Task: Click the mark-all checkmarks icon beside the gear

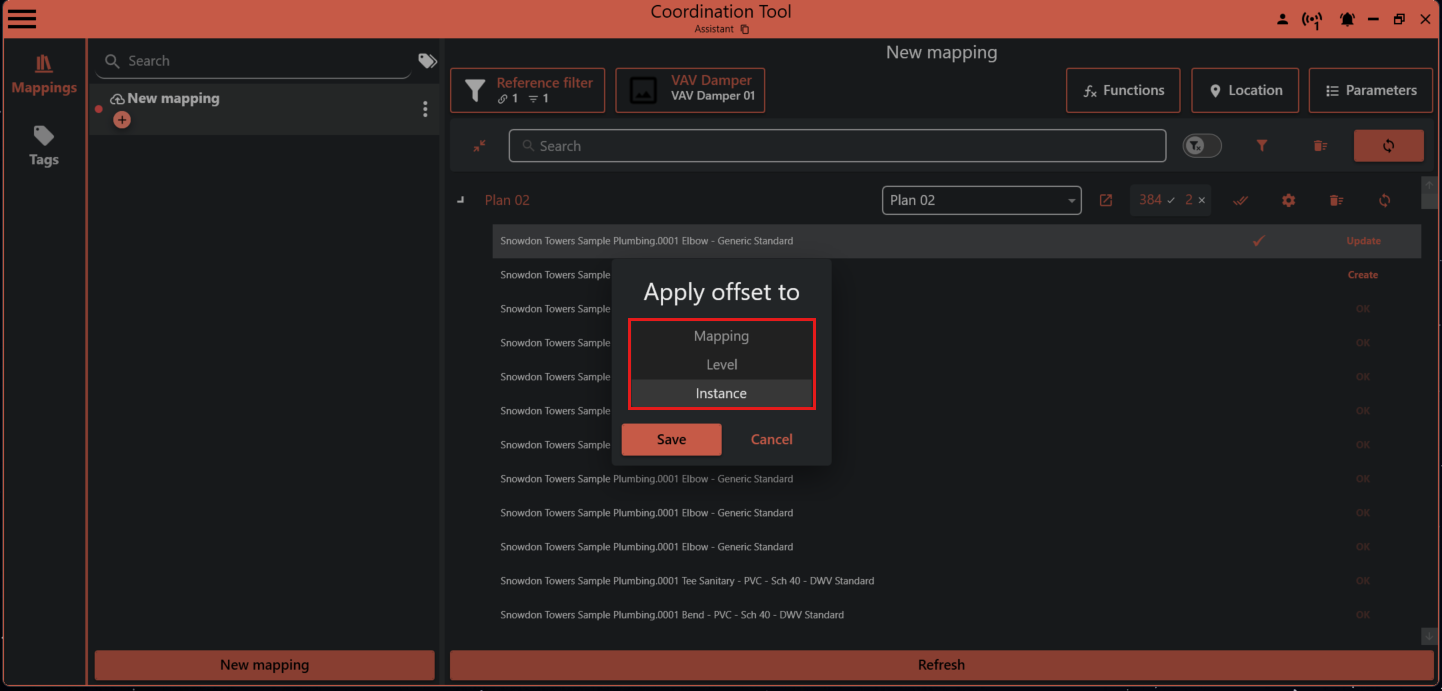Action: click(x=1240, y=200)
